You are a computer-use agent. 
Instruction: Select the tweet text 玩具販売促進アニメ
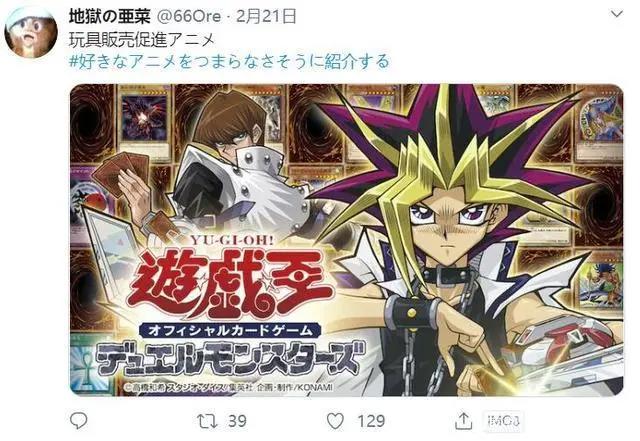click(x=142, y=40)
